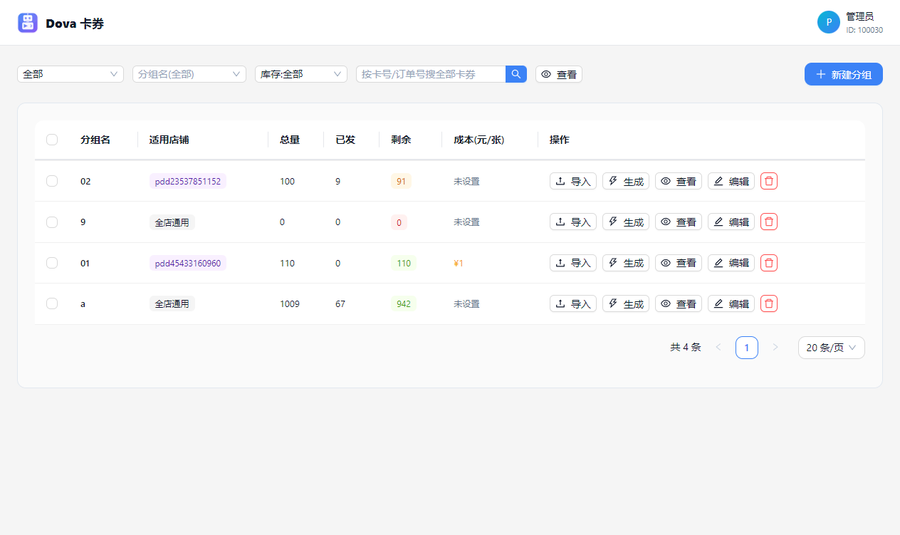Click the cost value ¥1
The height and width of the screenshot is (535, 900).
point(458,263)
